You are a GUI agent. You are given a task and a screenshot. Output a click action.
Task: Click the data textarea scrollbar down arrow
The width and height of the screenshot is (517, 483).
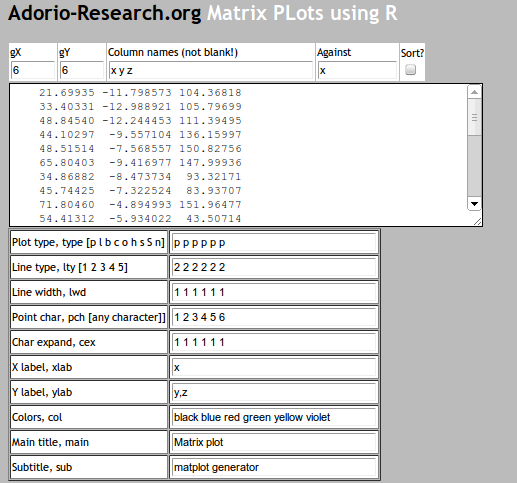click(x=474, y=204)
